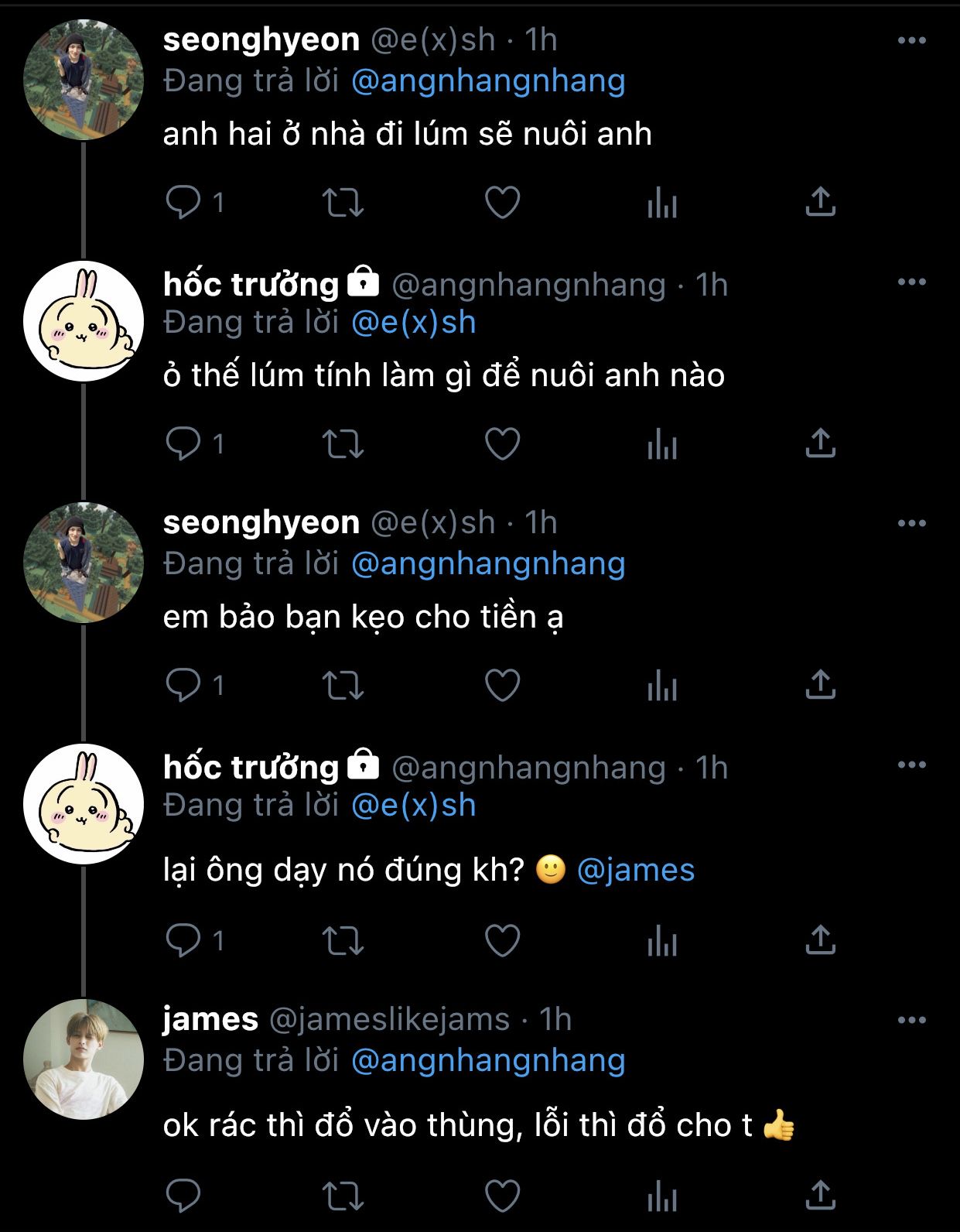Share the tweet "em bảo bạn kẹo cho tiền ạ"
This screenshot has width=960, height=1232.
click(x=820, y=686)
